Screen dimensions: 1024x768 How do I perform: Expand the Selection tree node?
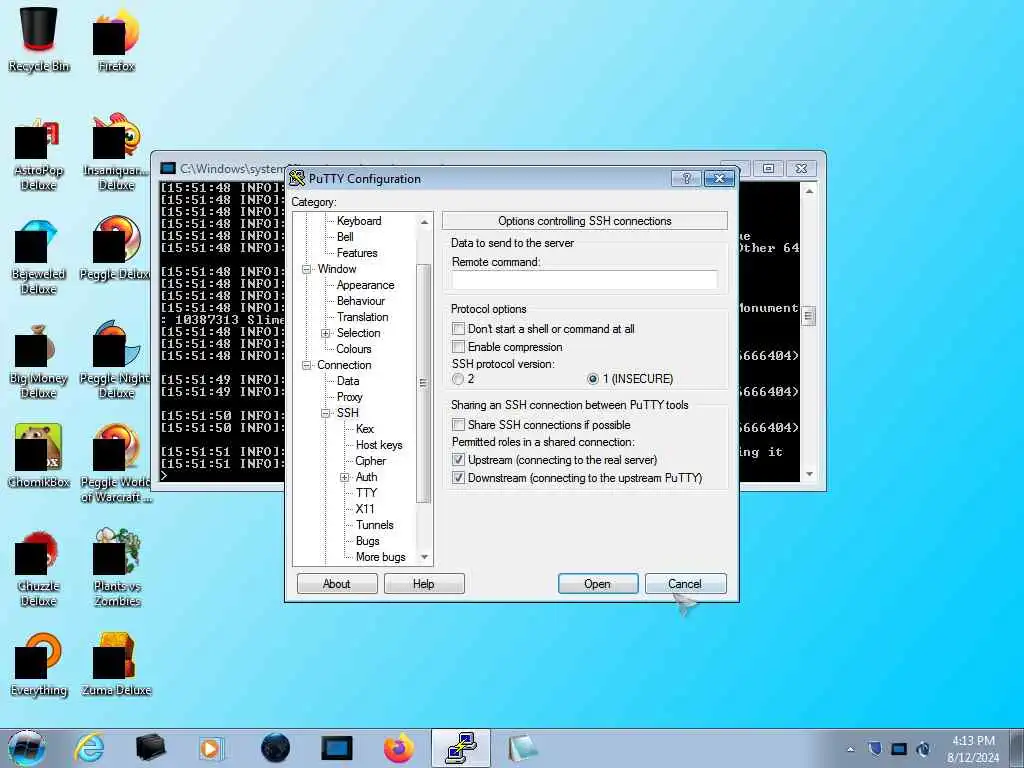click(x=325, y=333)
